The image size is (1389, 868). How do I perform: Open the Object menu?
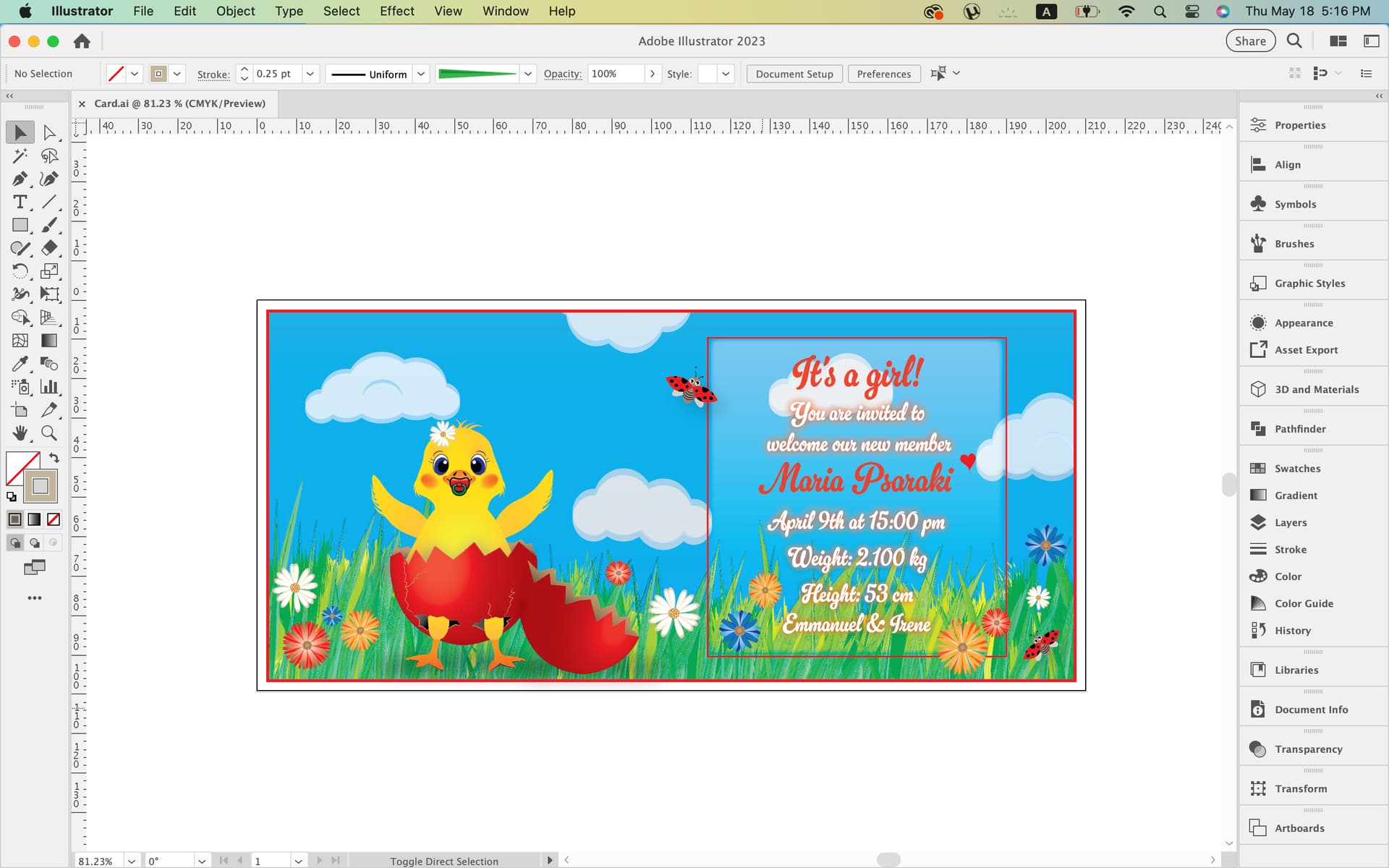[x=235, y=11]
